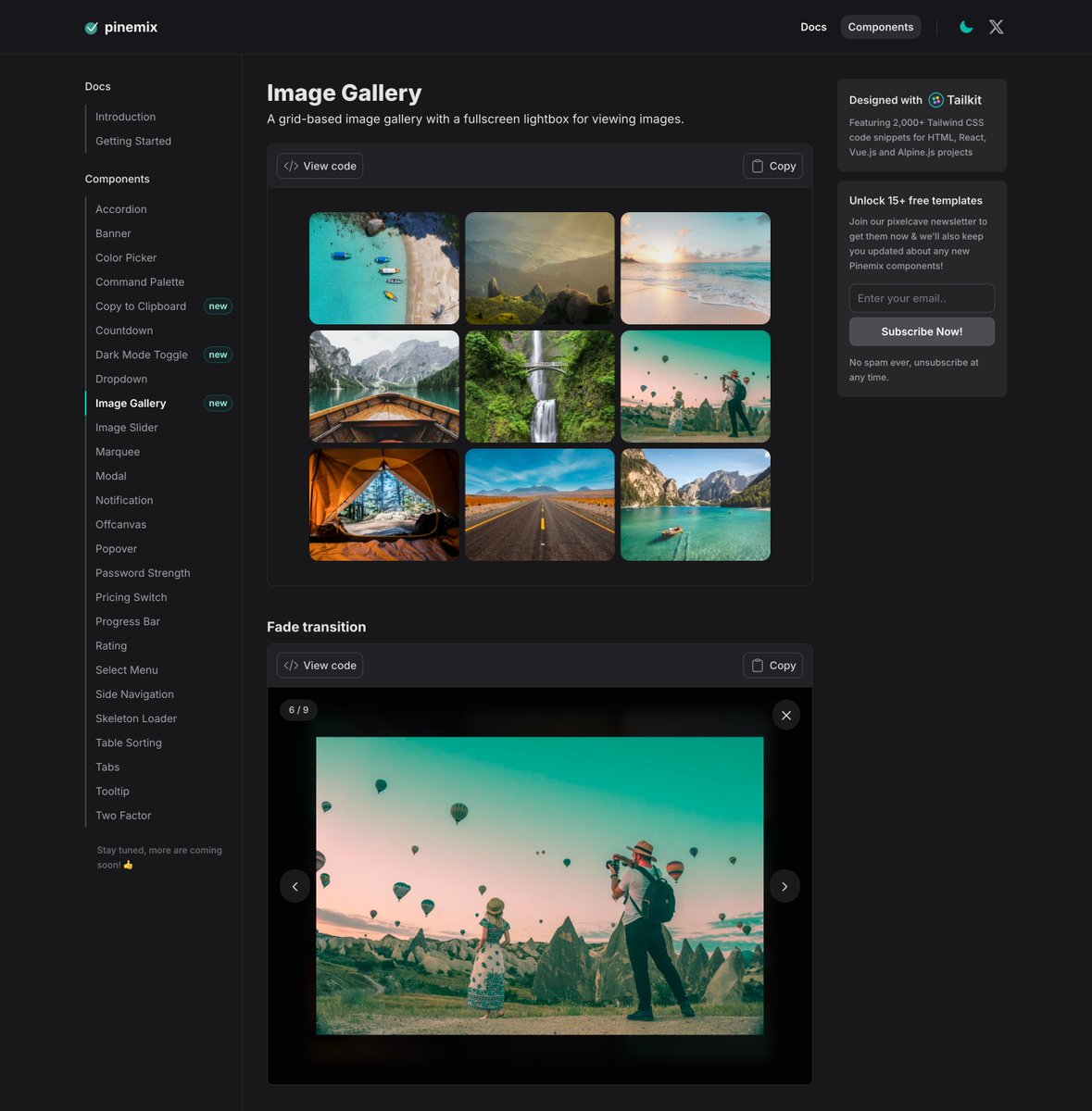This screenshot has width=1092, height=1111.
Task: Select Modal in the sidebar
Action: point(111,476)
